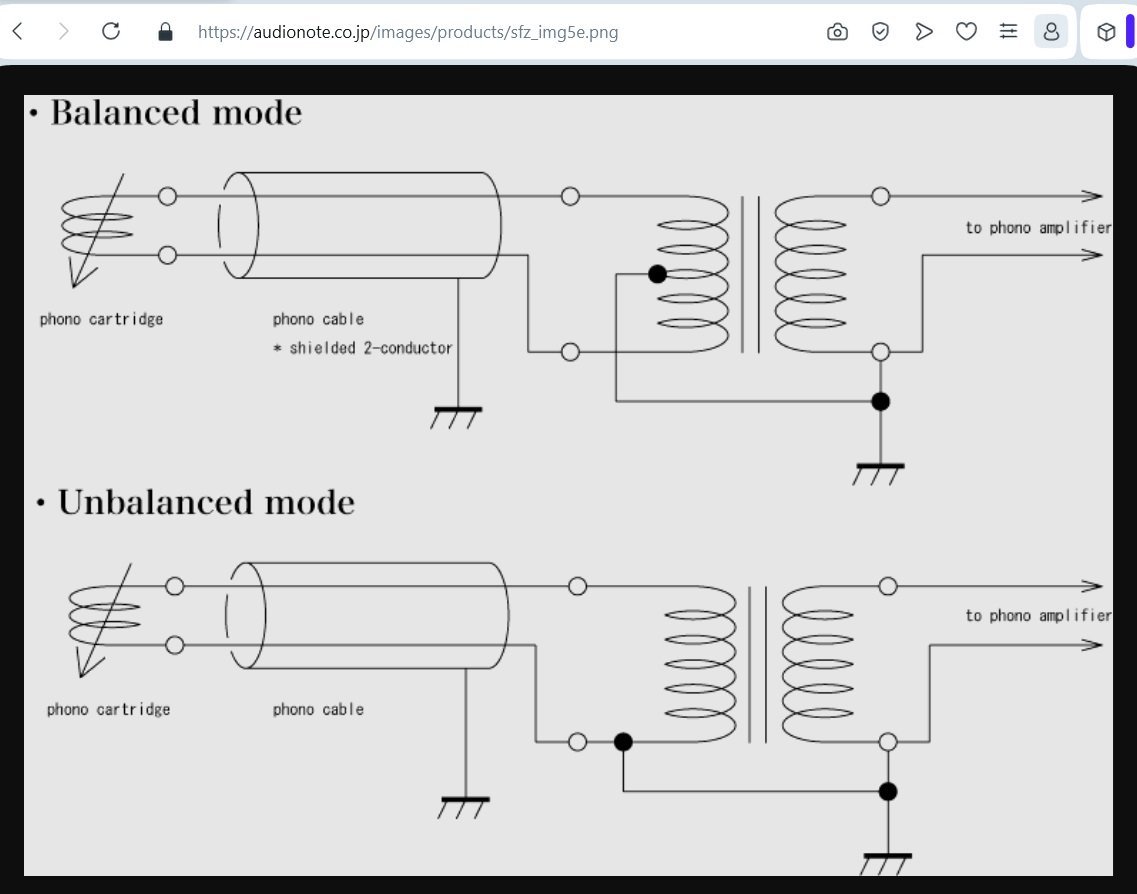Viewport: 1137px width, 894px height.
Task: Reload the current page
Action: click(111, 32)
